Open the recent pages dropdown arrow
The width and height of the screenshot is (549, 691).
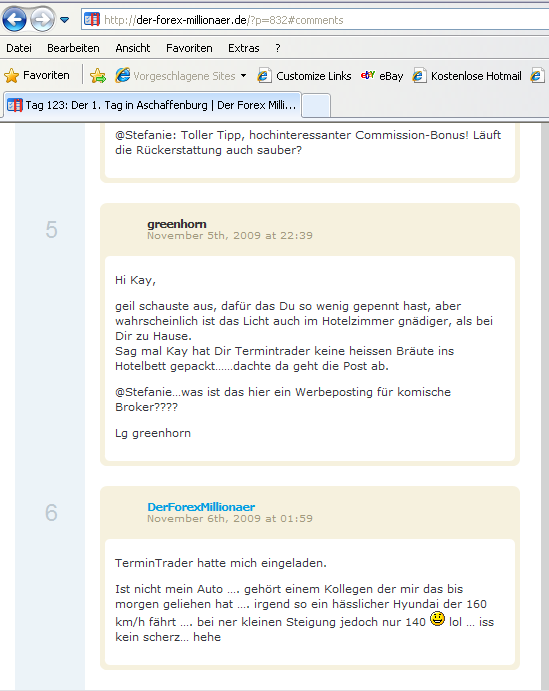click(64, 20)
